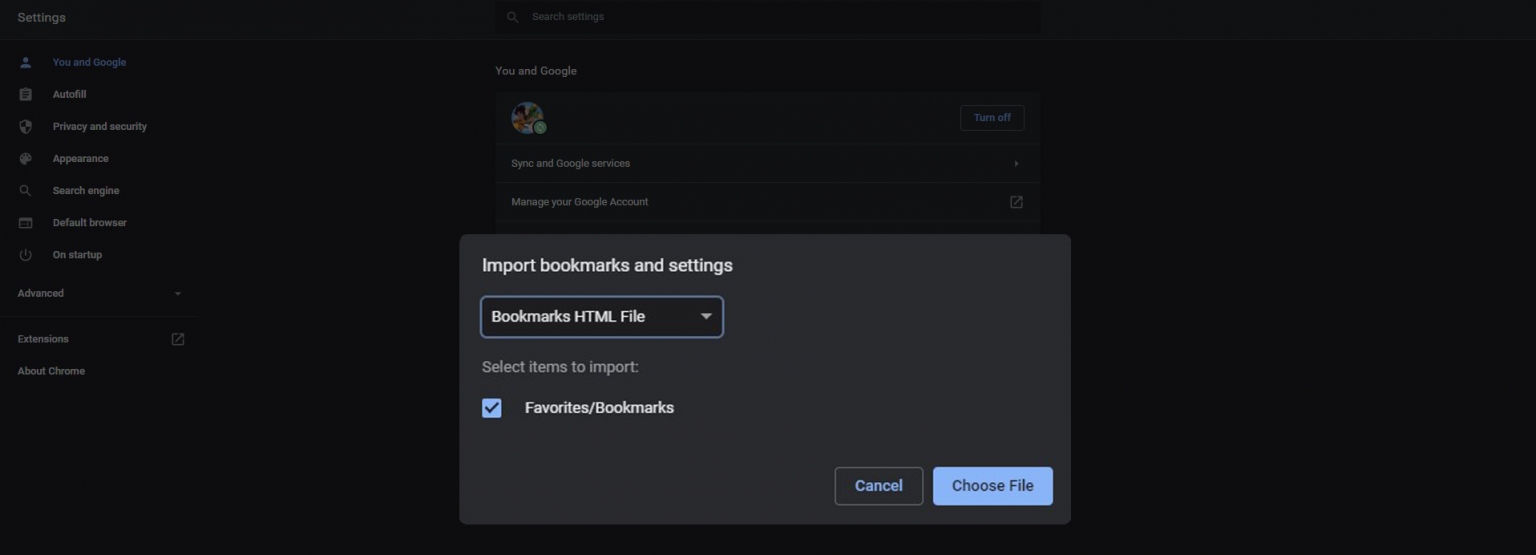Open On startup settings page
This screenshot has width=1536, height=555.
tap(77, 254)
